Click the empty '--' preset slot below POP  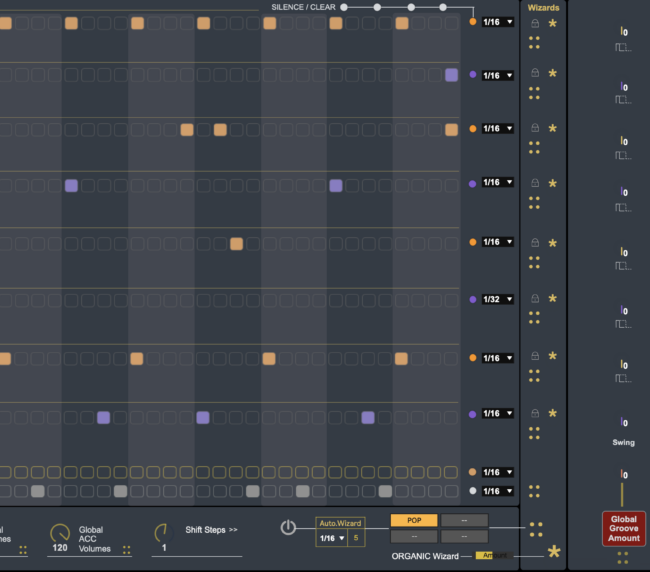(x=414, y=537)
